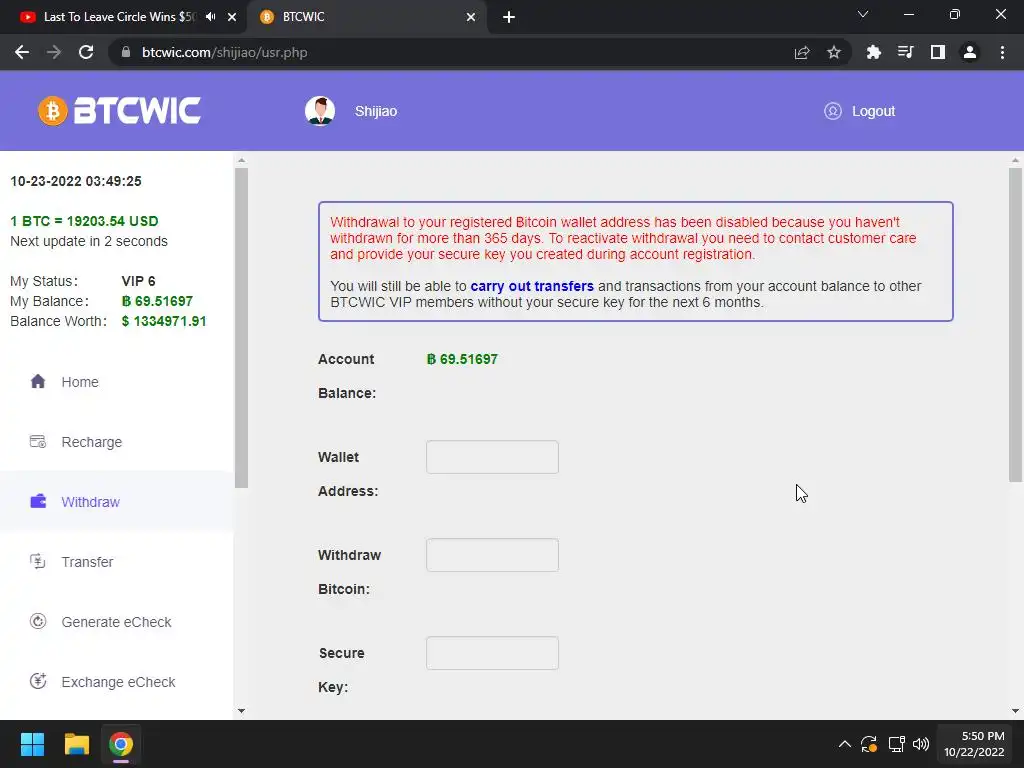Open Exchange eCheck menu item

click(x=117, y=682)
